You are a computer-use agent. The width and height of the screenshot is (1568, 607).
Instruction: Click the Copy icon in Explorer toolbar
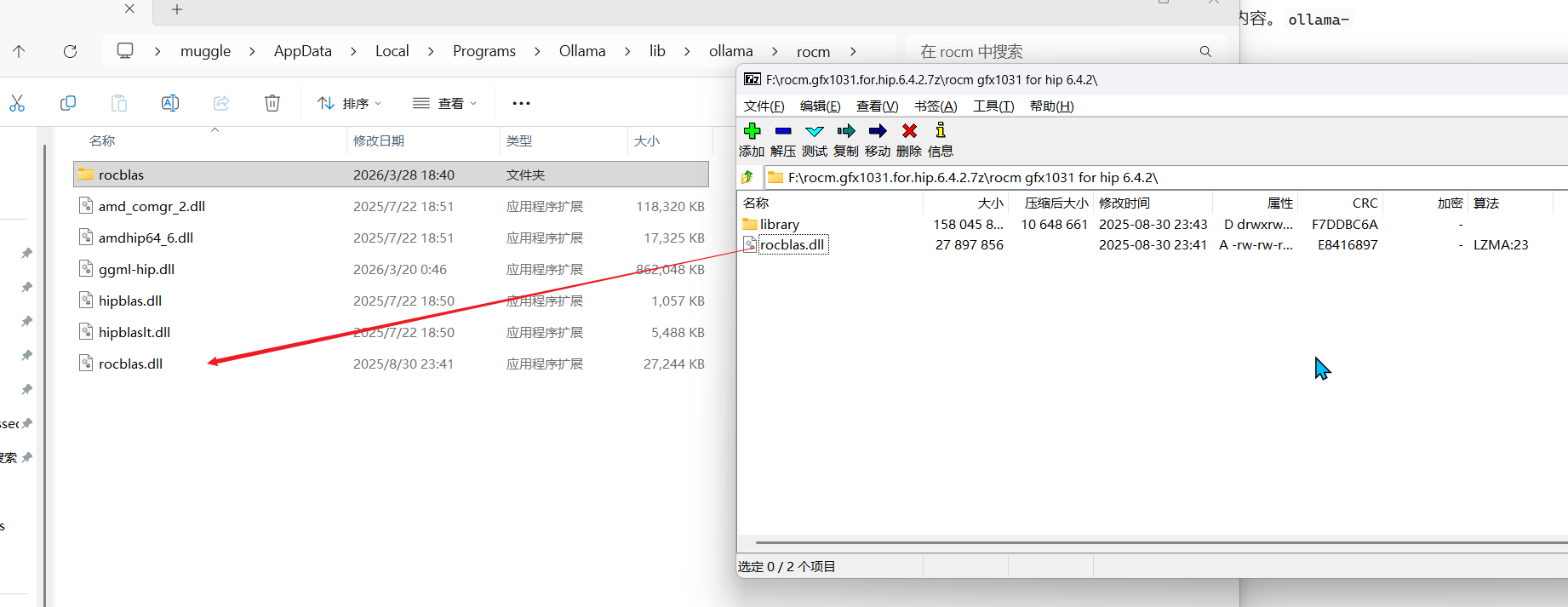(x=68, y=103)
